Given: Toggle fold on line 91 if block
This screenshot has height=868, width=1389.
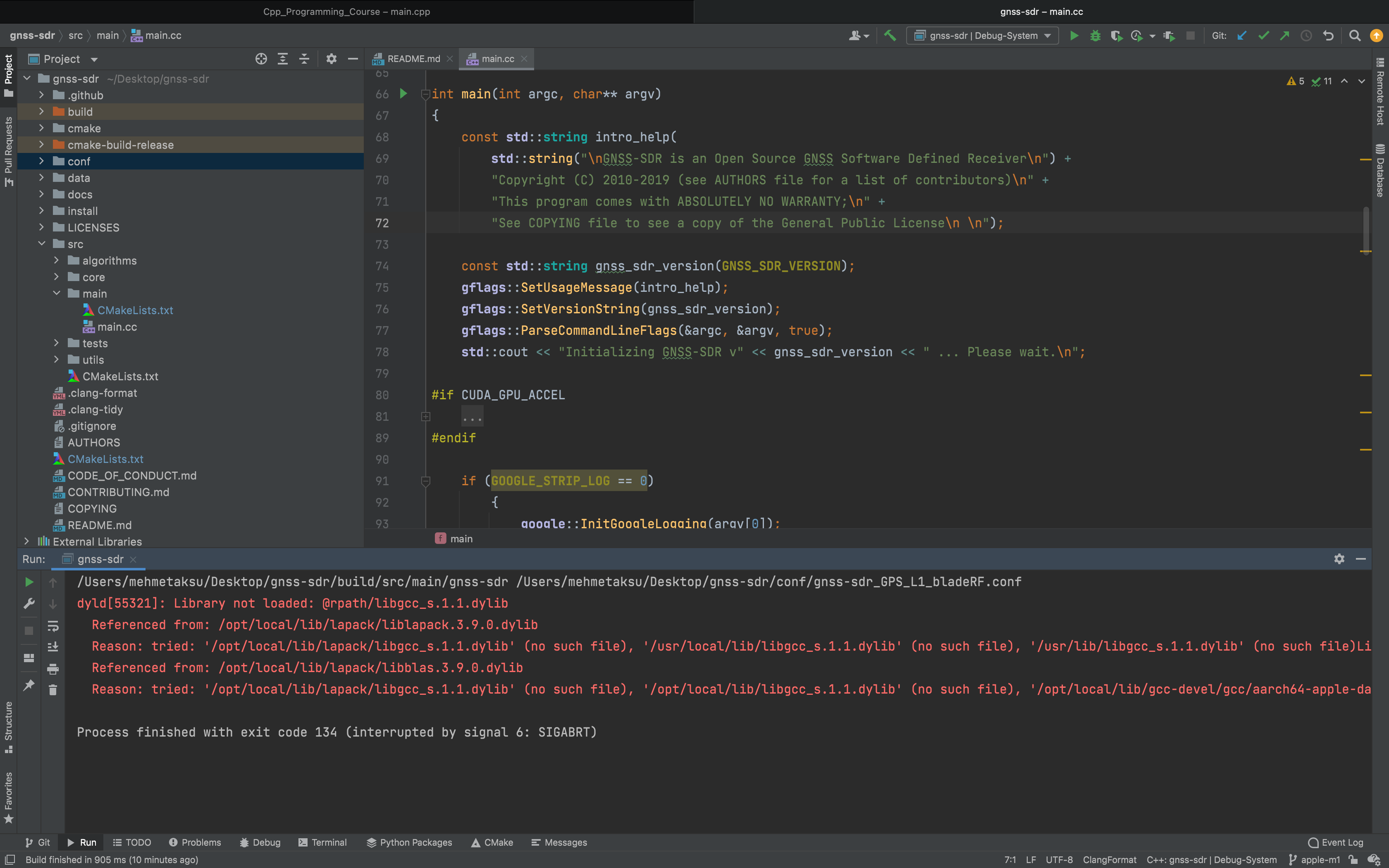Looking at the screenshot, I should 425,481.
